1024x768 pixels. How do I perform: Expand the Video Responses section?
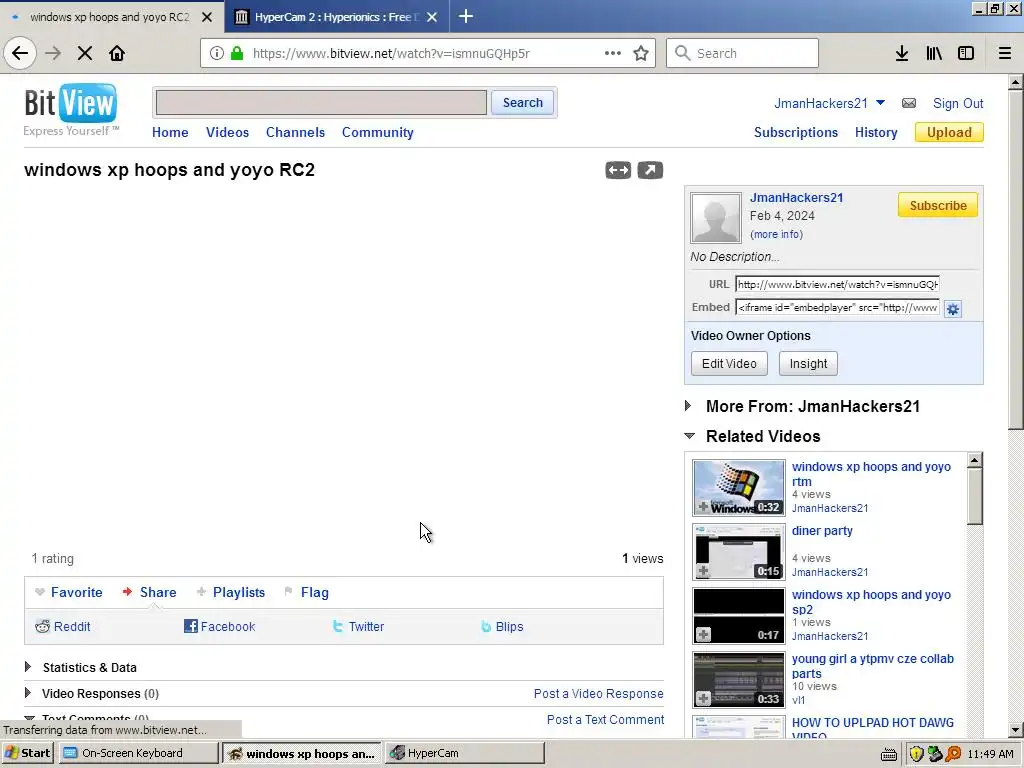click(28, 693)
